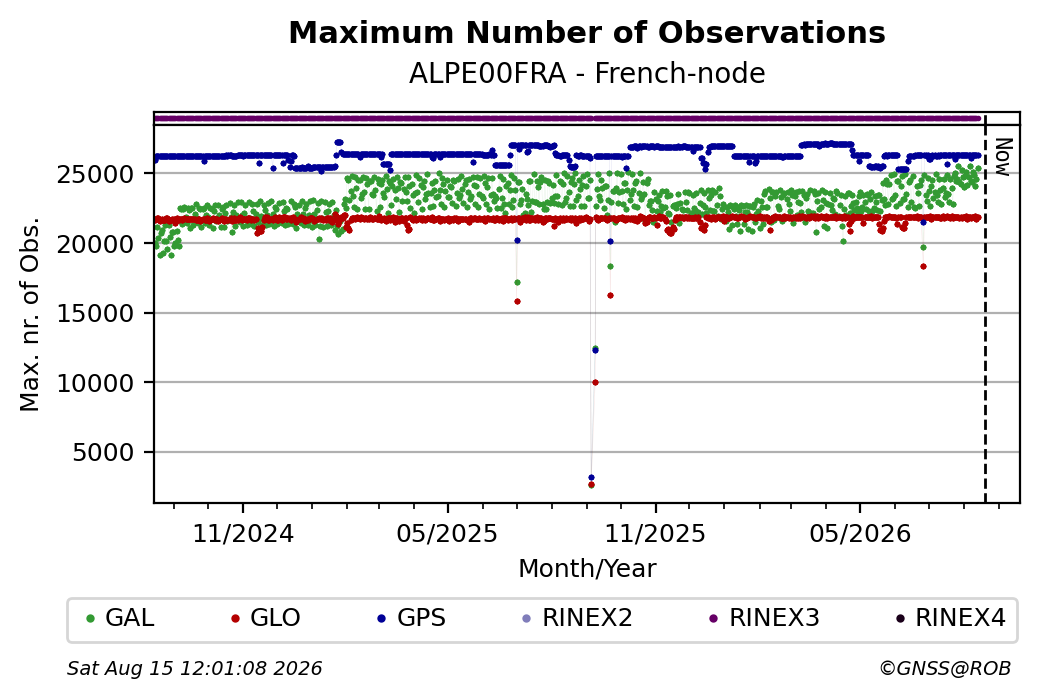This screenshot has height=699, width=1040.
Task: Click the chart title 'Maximum Number of Observations'
Action: point(587,32)
